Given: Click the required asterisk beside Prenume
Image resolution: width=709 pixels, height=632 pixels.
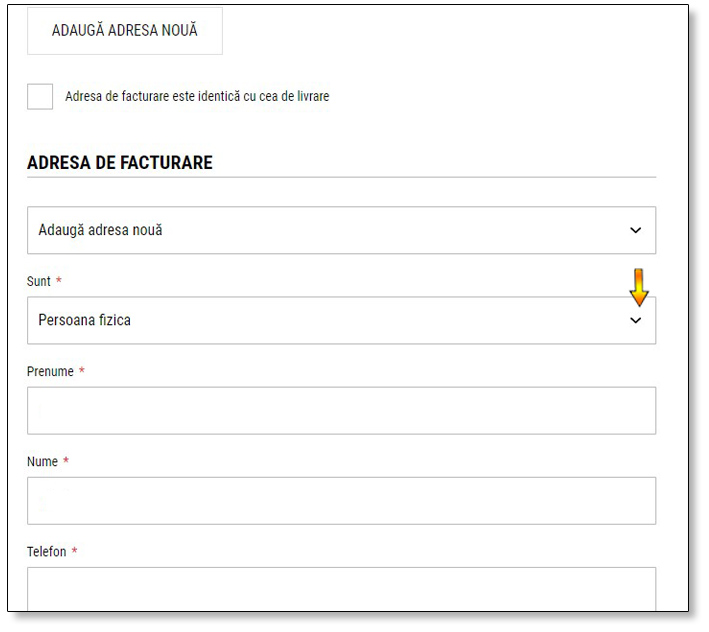Looking at the screenshot, I should point(82,372).
